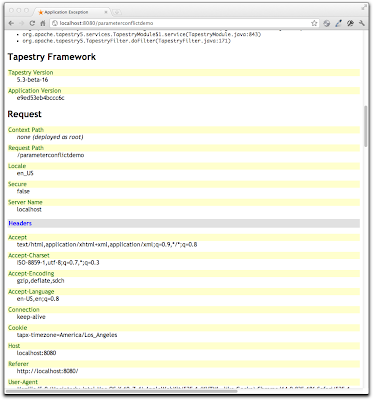Click the TapestryFilter.doFilter stack trace line
The height and width of the screenshot is (400, 373).
tap(127, 41)
